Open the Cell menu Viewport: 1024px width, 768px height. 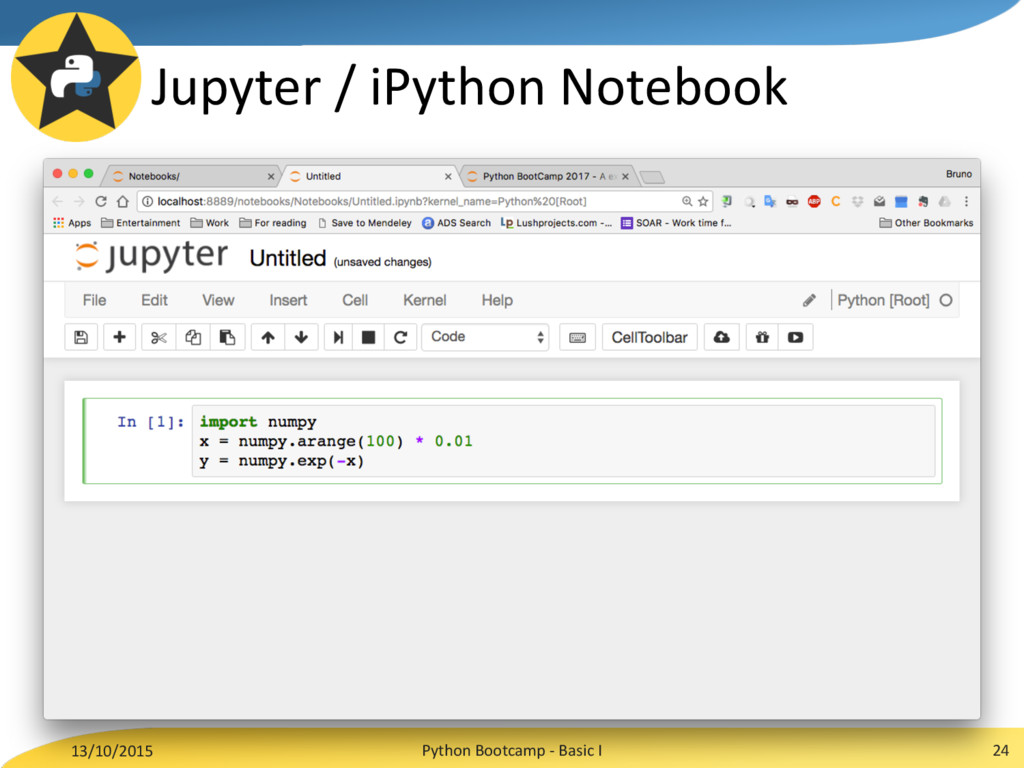(355, 300)
